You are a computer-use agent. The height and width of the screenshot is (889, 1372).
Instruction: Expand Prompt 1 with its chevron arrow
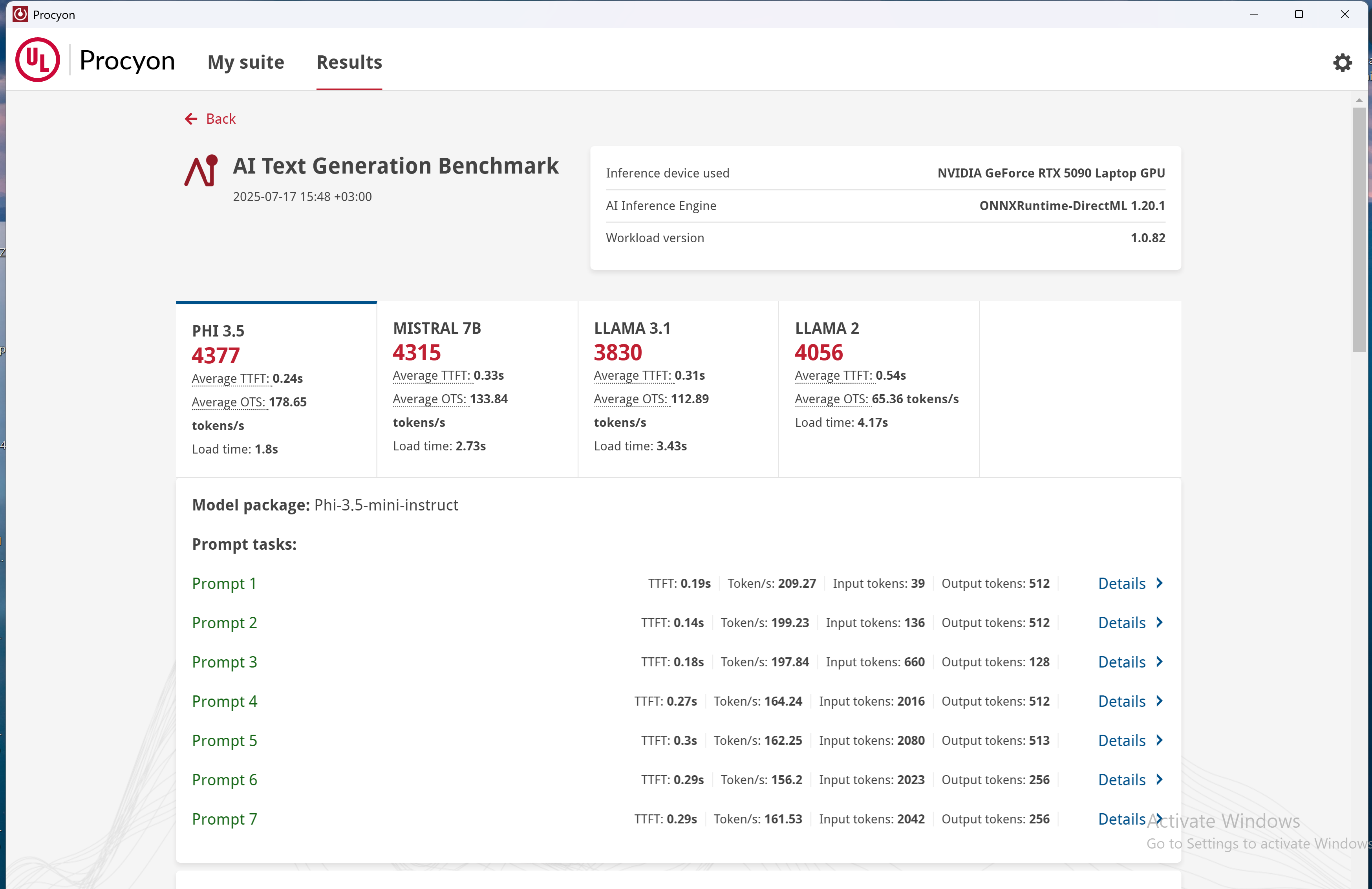[1159, 584]
